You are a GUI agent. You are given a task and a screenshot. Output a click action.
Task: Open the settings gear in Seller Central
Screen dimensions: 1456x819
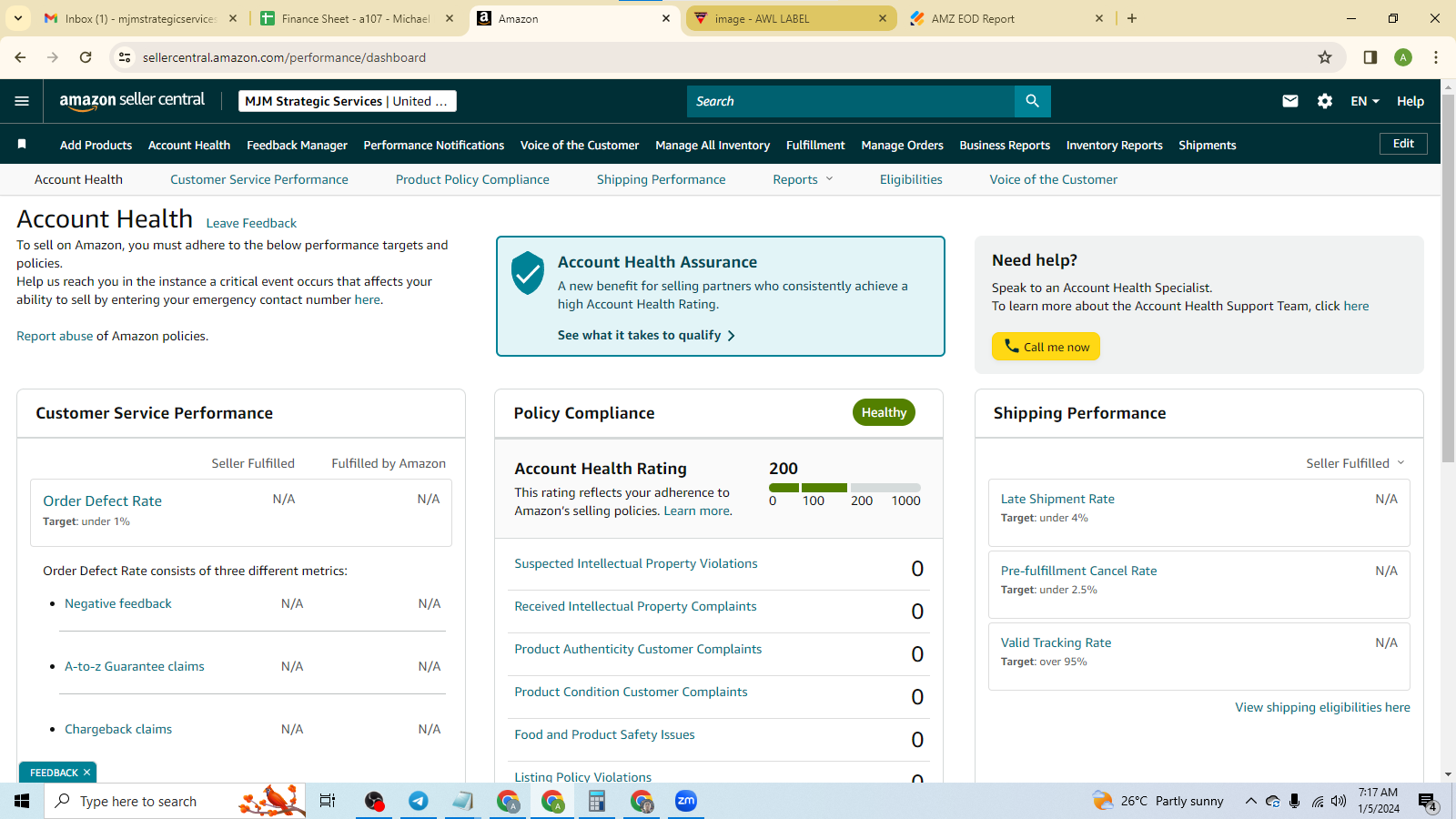pyautogui.click(x=1325, y=101)
